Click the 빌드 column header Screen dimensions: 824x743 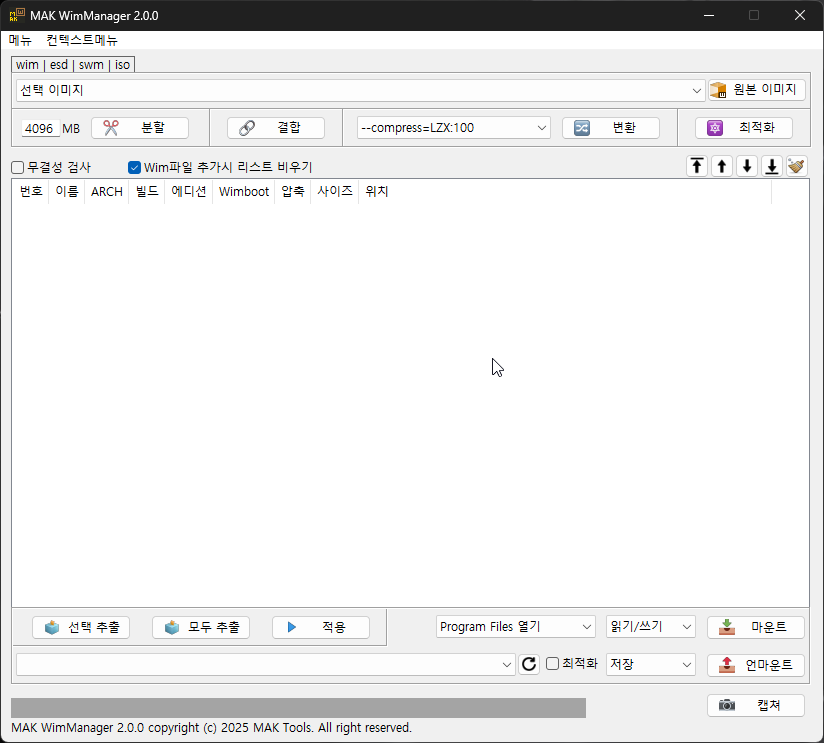(147, 191)
